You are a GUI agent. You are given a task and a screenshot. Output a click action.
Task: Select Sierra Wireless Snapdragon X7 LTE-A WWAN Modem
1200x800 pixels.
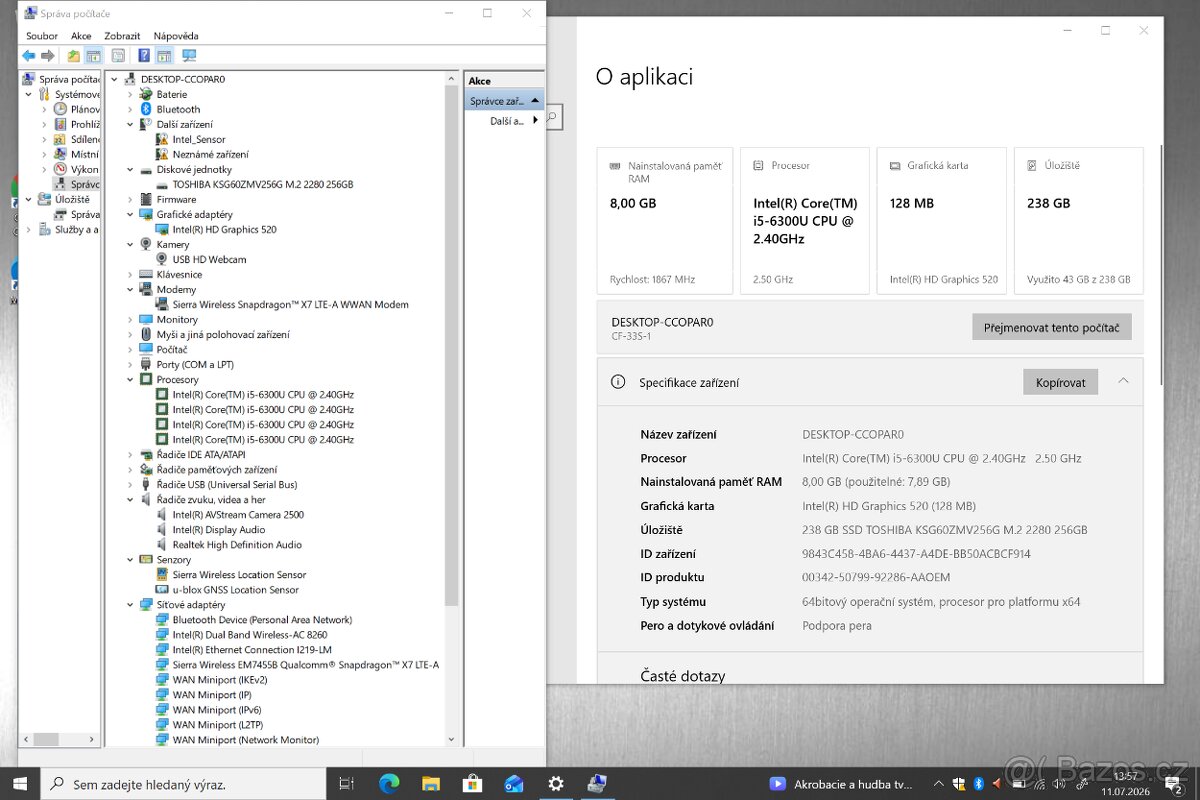(x=290, y=304)
